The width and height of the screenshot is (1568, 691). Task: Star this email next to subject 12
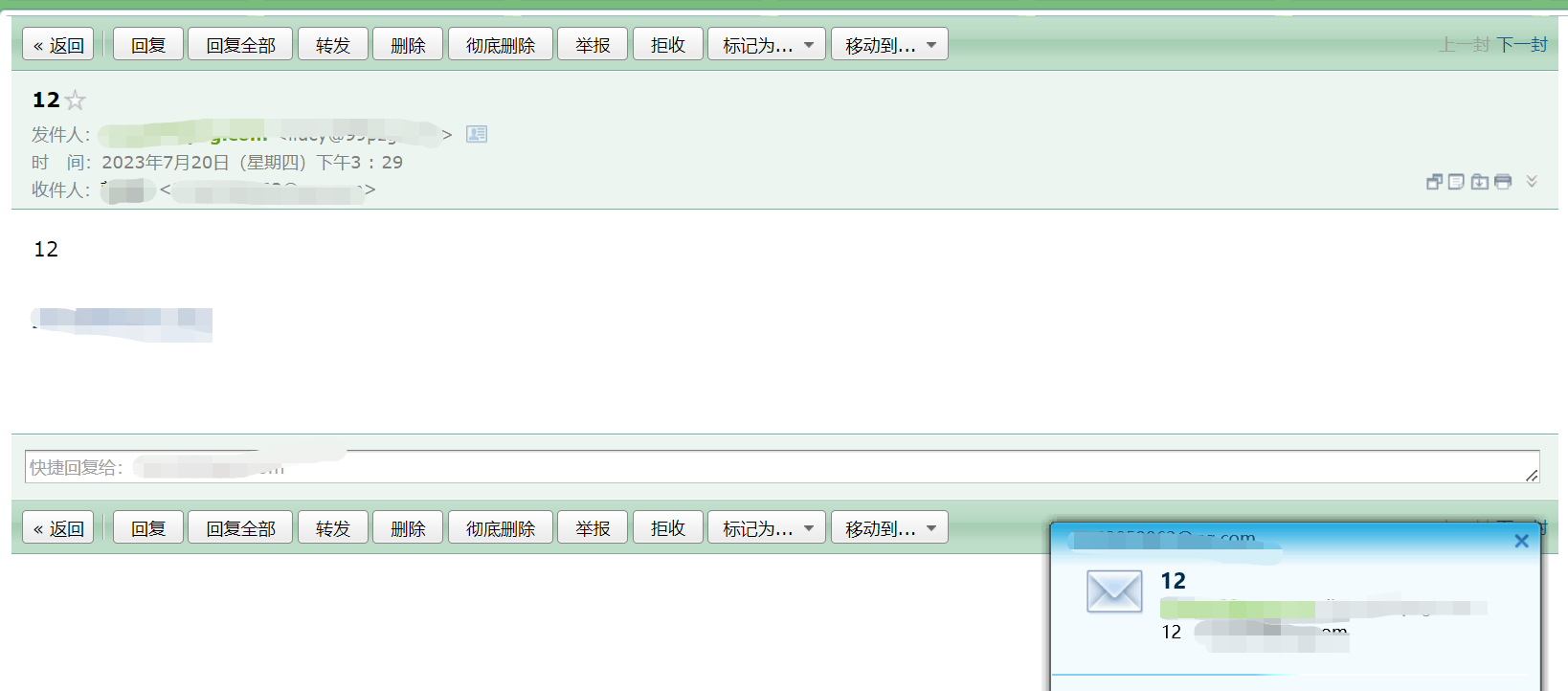(76, 100)
